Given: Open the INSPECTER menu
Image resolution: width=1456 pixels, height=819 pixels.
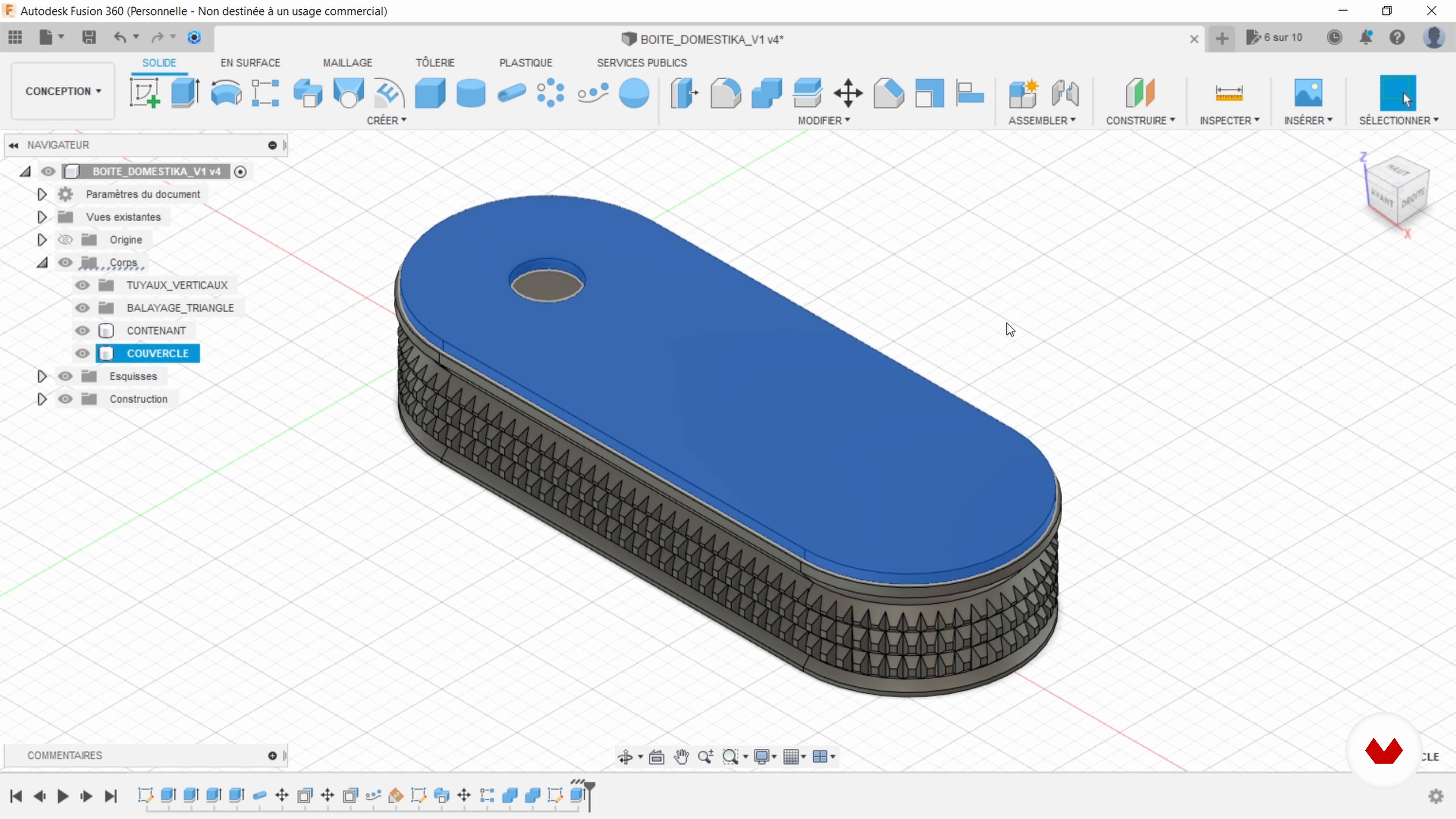Looking at the screenshot, I should (x=1229, y=121).
